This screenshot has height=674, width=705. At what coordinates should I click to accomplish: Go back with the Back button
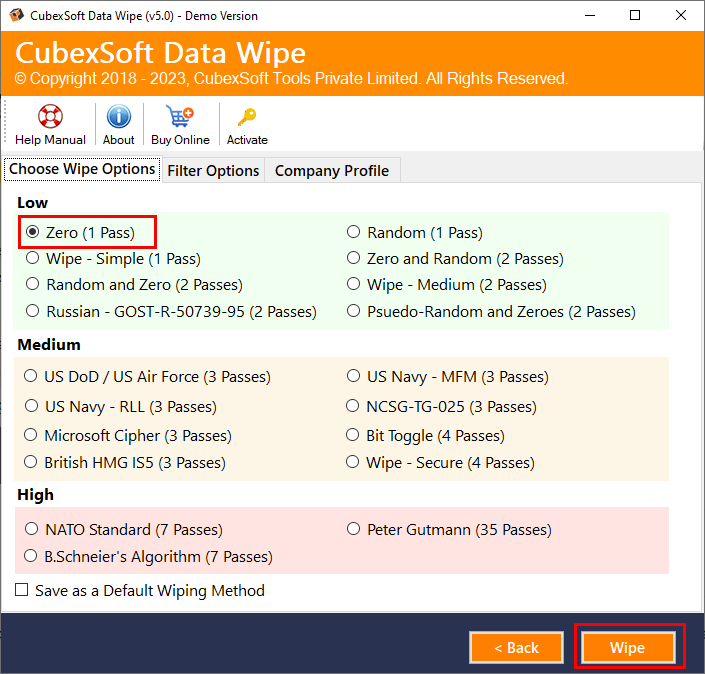516,647
